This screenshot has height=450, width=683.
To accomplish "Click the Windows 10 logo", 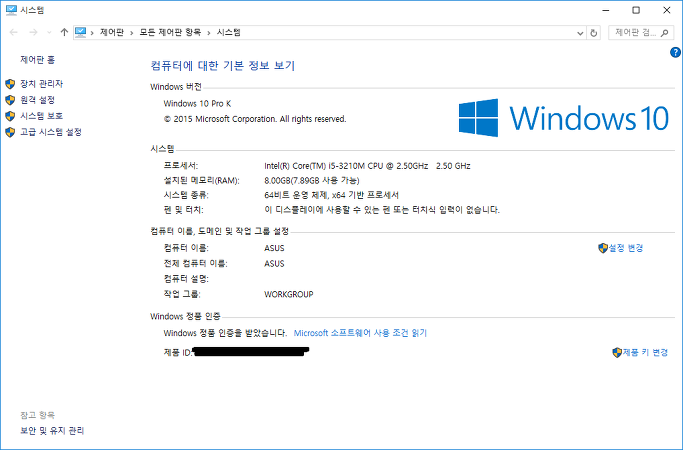I will [x=564, y=118].
